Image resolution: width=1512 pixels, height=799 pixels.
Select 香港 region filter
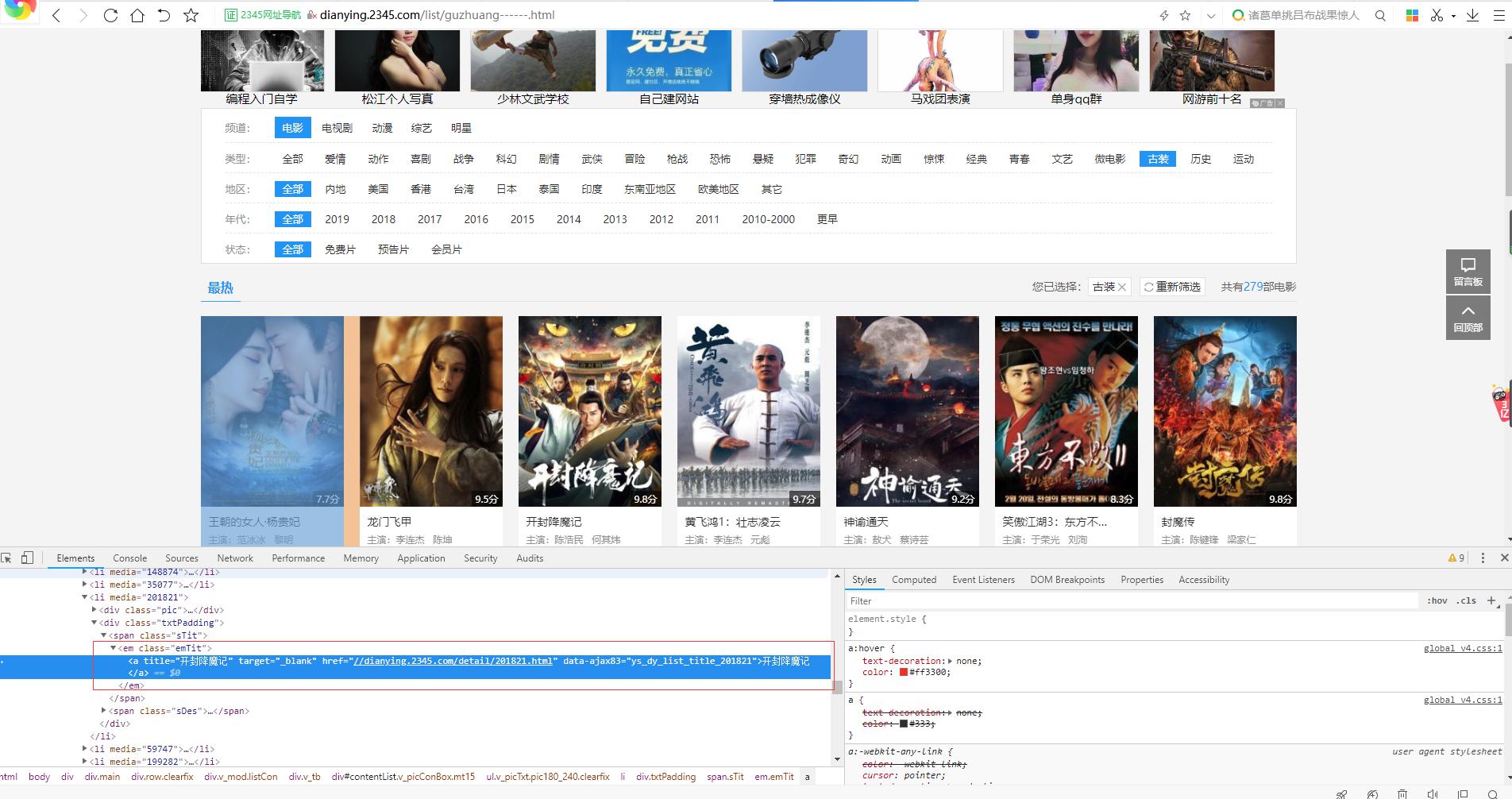421,189
